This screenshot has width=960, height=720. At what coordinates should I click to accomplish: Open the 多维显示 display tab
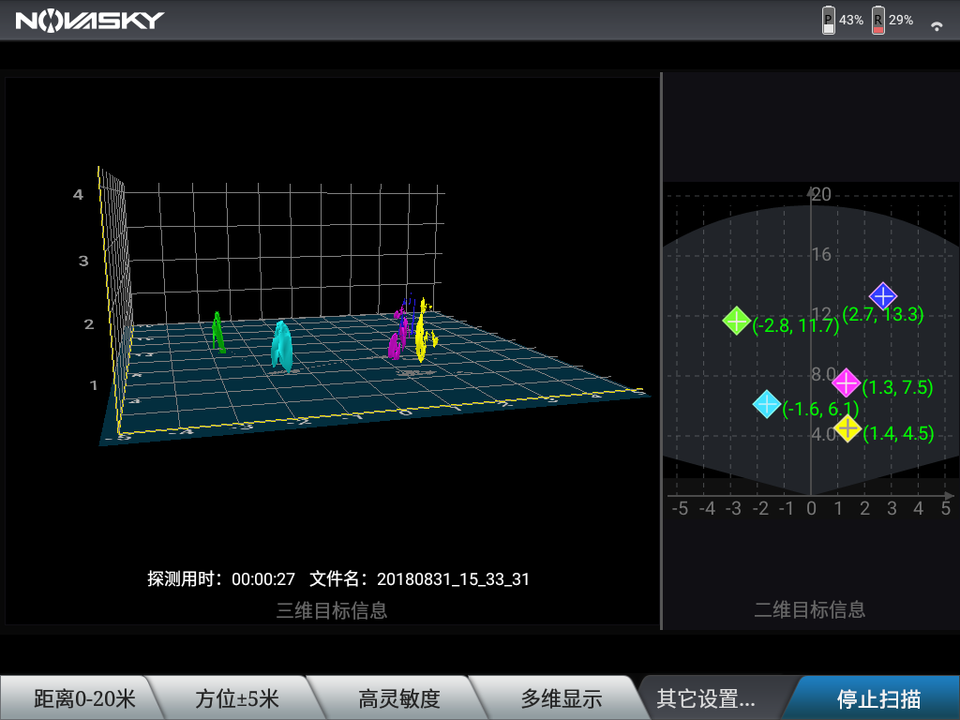pyautogui.click(x=561, y=698)
